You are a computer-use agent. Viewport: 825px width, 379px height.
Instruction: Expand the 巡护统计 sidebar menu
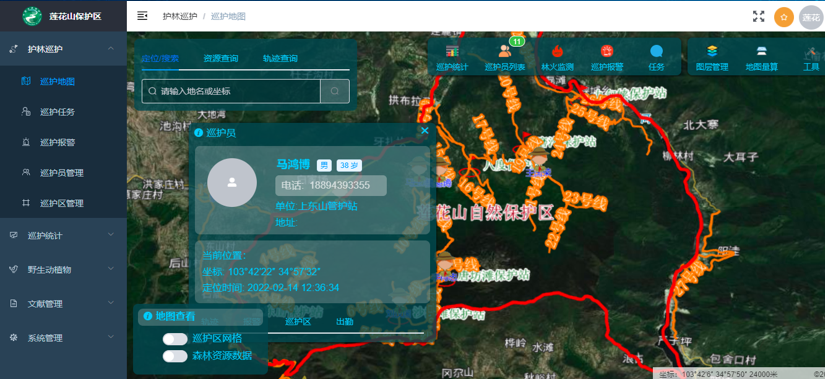[x=63, y=235]
